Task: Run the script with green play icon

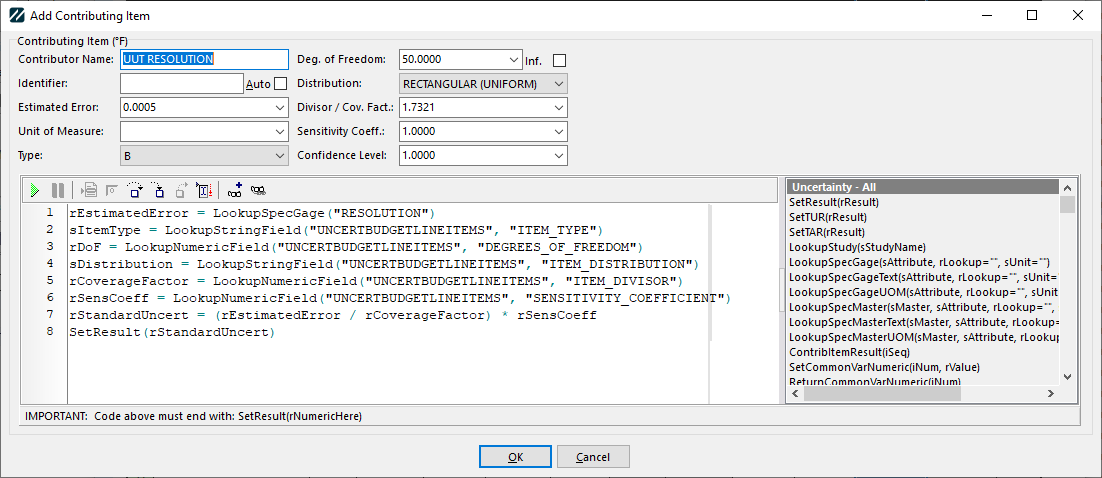Action: (x=35, y=189)
